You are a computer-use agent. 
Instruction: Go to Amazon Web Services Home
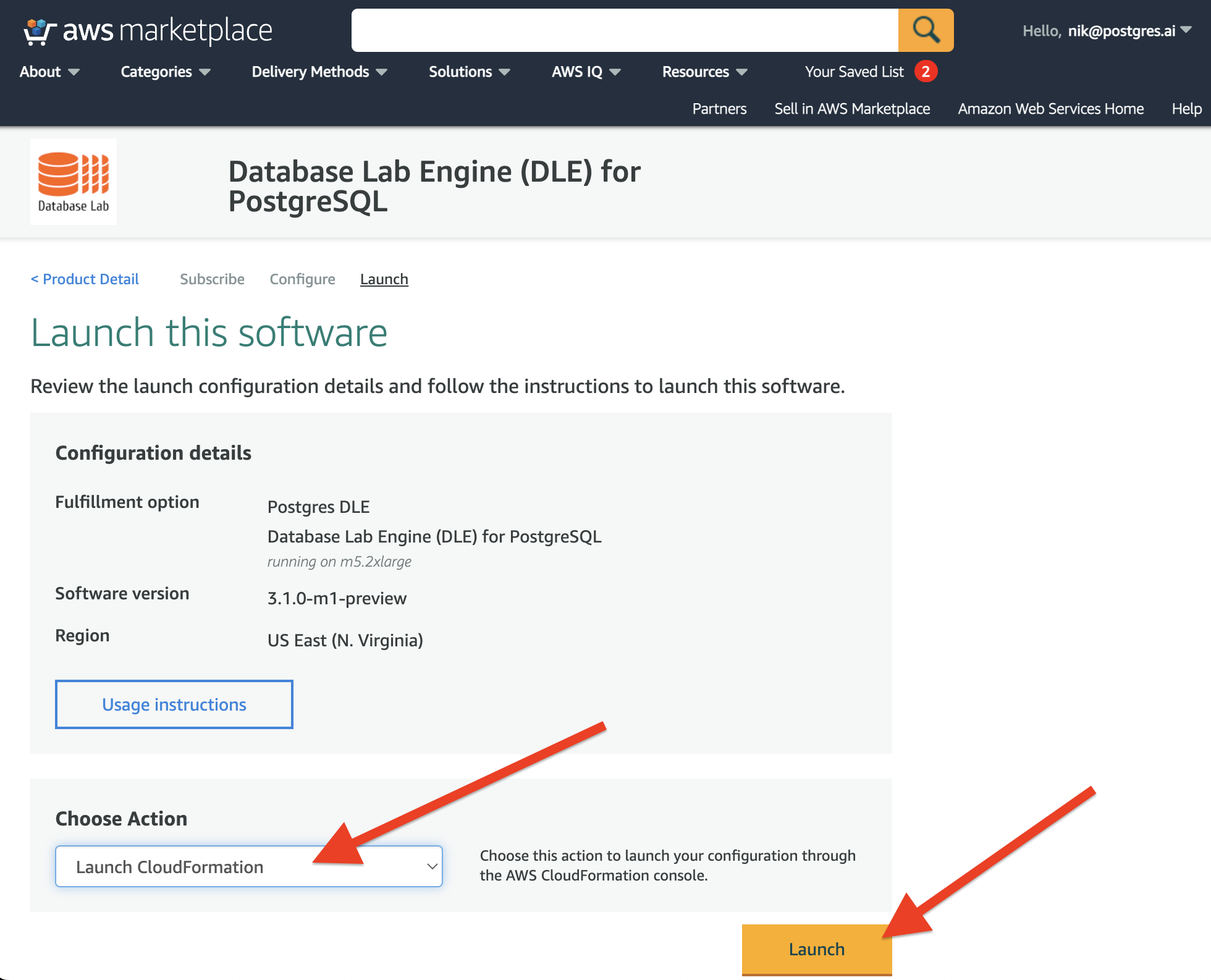[x=1050, y=109]
